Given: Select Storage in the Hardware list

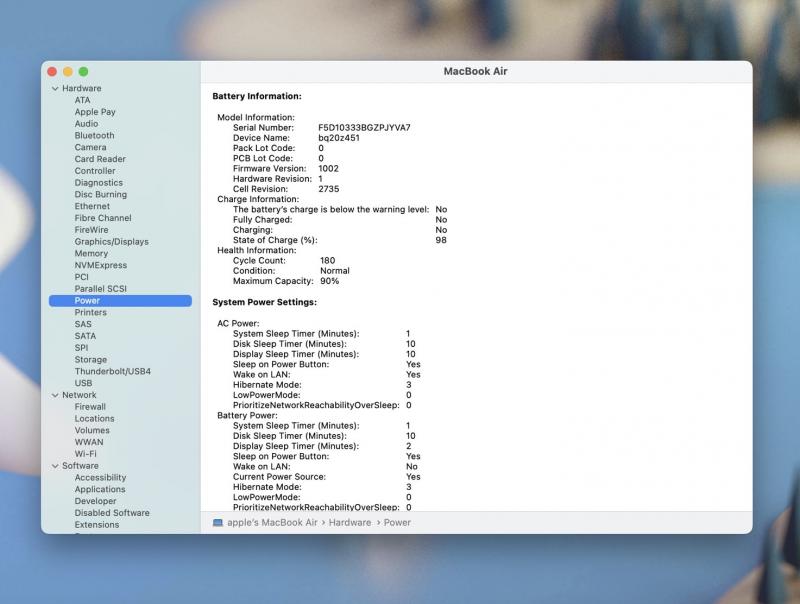Looking at the screenshot, I should coord(90,360).
